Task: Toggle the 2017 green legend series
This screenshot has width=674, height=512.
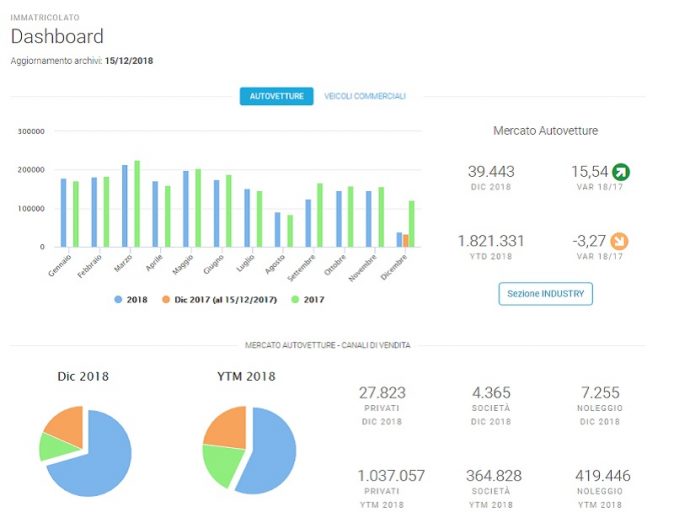Action: pos(308,300)
